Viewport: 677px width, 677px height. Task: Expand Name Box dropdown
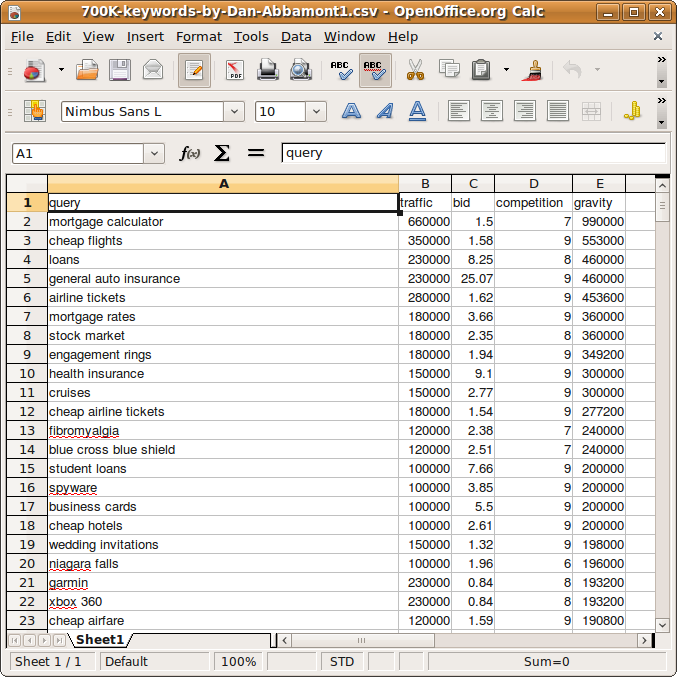154,154
